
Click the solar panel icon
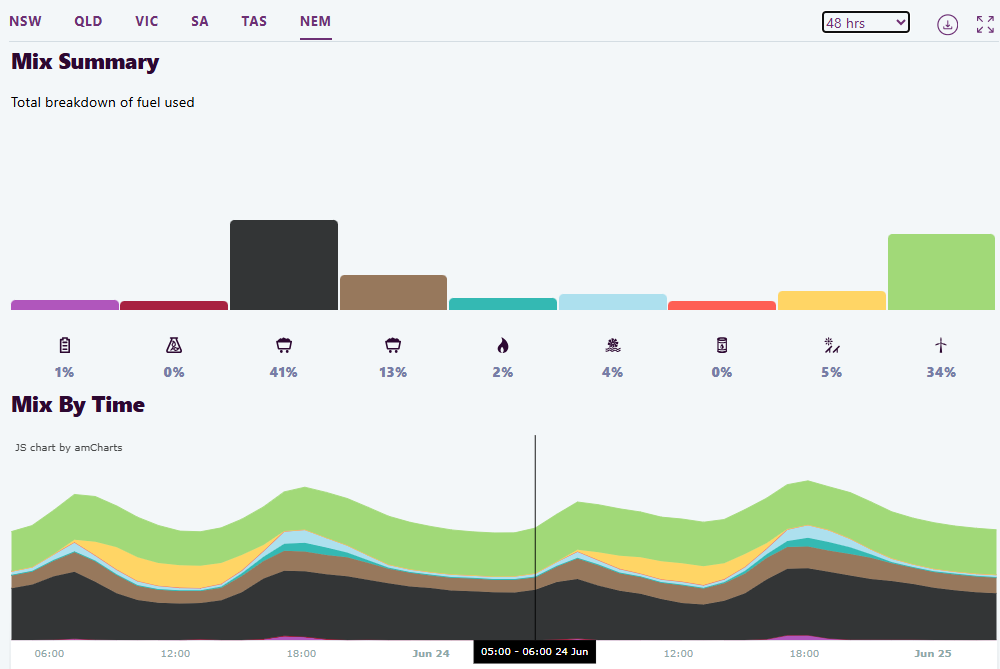coord(831,346)
